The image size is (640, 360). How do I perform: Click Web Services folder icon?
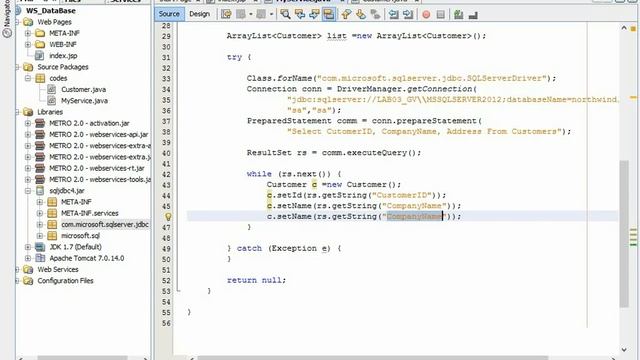point(28,269)
